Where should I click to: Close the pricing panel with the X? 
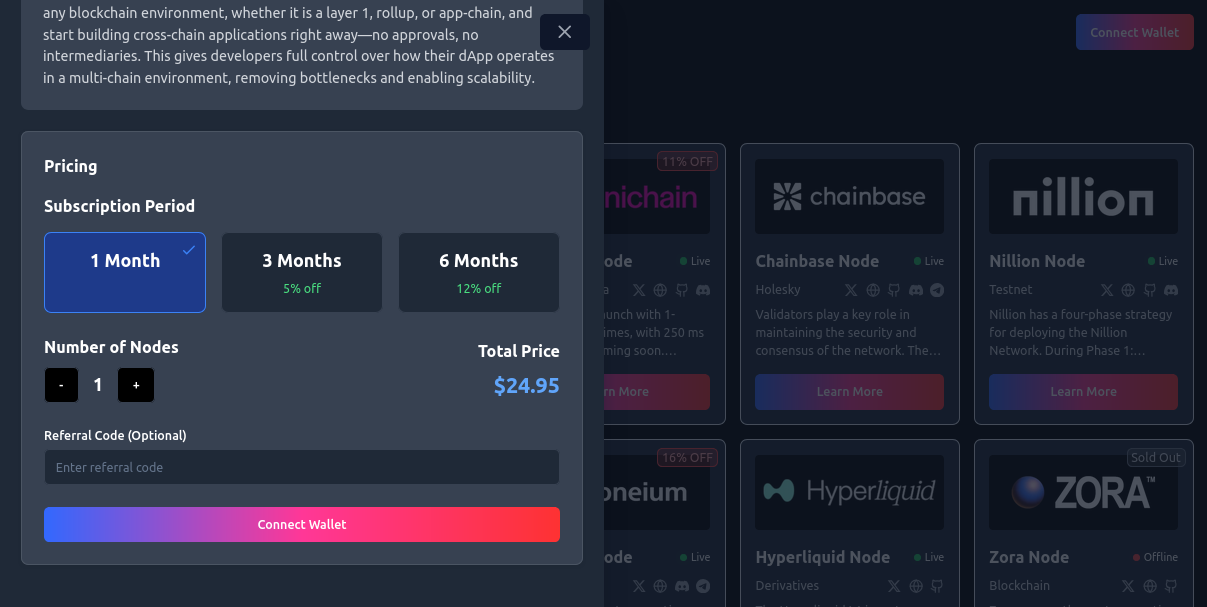[x=564, y=32]
